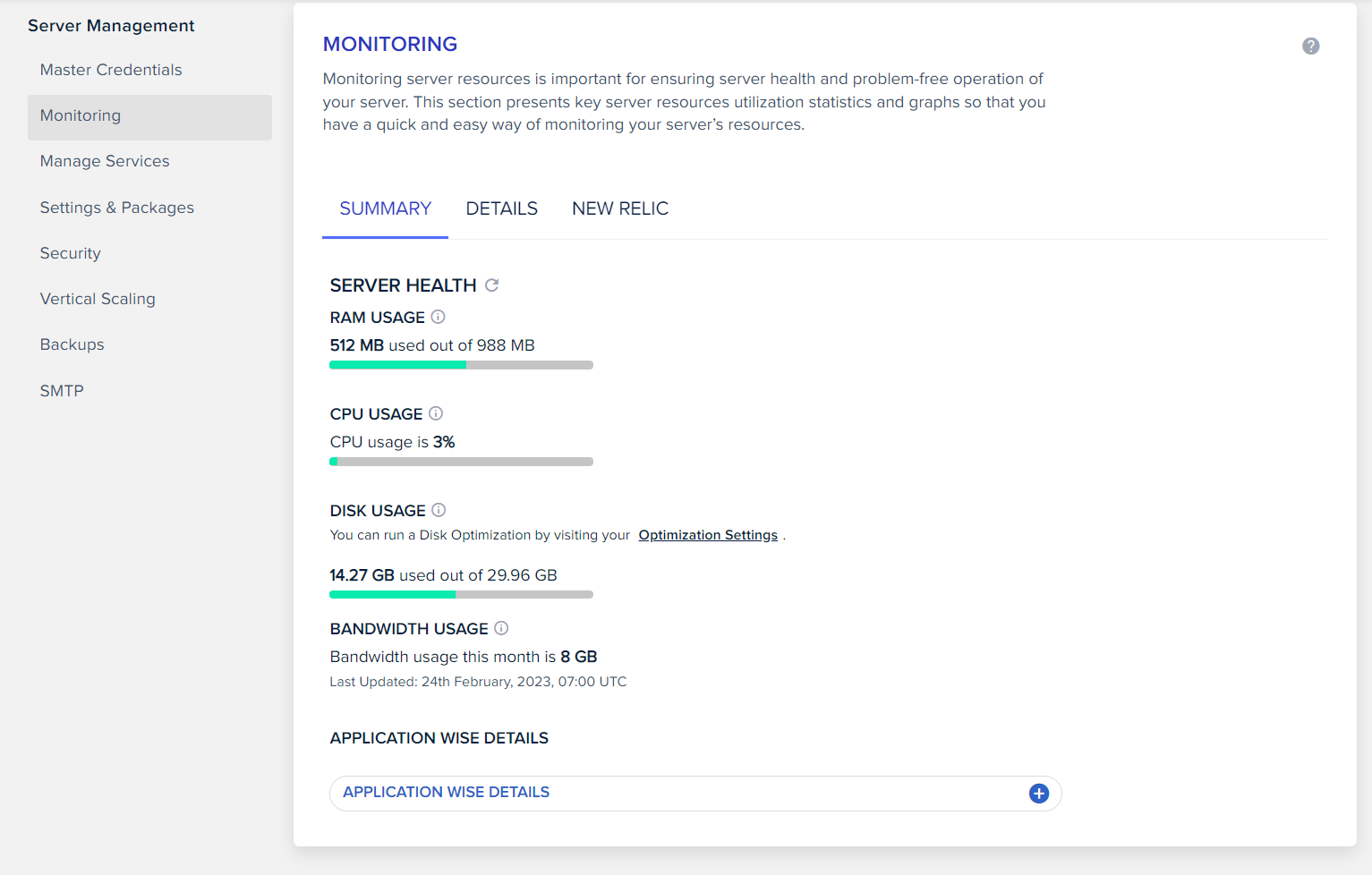This screenshot has width=1372, height=875.
Task: Follow the Optimization Settings link
Action: coord(708,535)
